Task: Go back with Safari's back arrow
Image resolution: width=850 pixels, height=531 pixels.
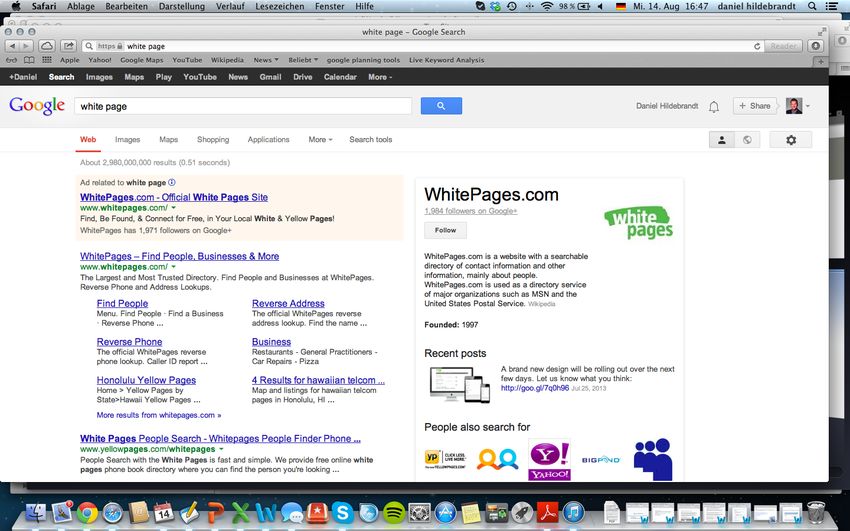Action: 12,46
